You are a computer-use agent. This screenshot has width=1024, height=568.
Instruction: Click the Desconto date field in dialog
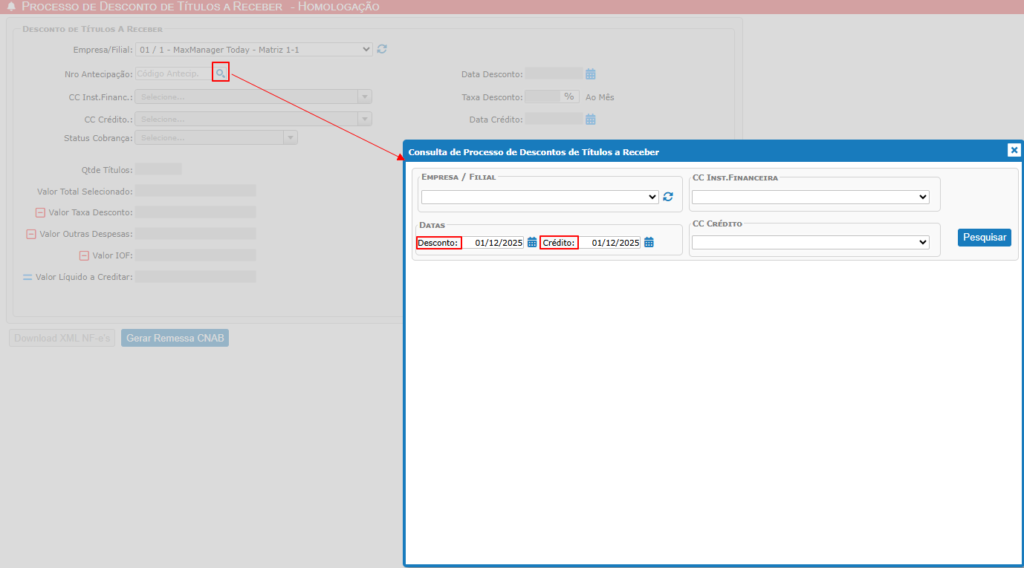(495, 242)
